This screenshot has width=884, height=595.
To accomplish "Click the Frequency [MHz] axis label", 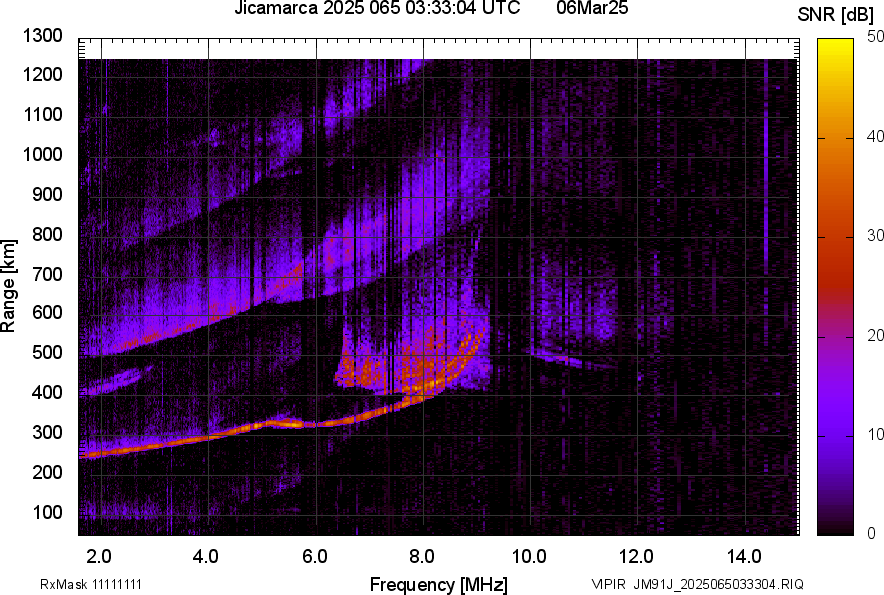I will [438, 584].
